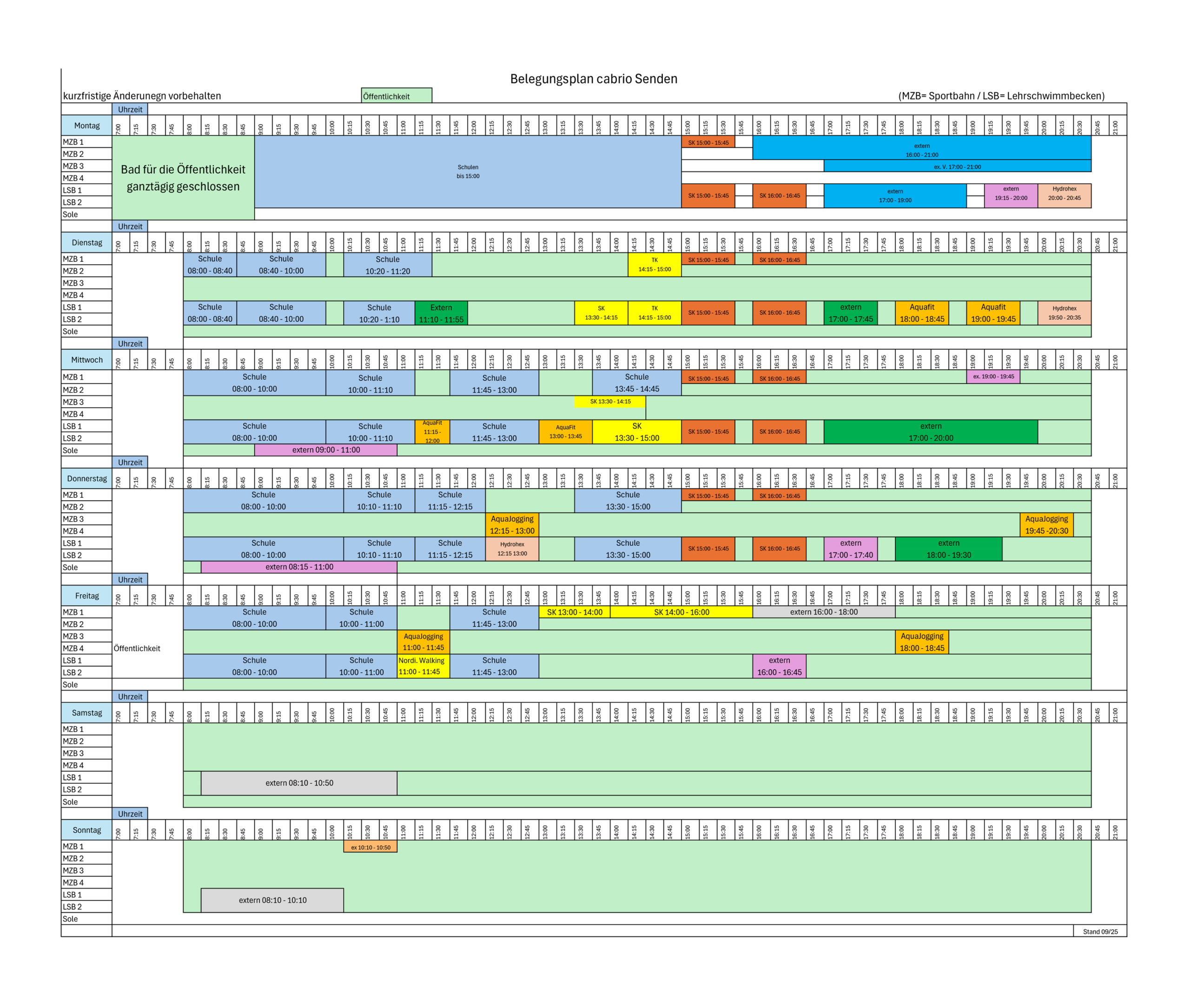
Task: Click Friday 'extern 16:00 - 18:00' grey block
Action: [824, 612]
